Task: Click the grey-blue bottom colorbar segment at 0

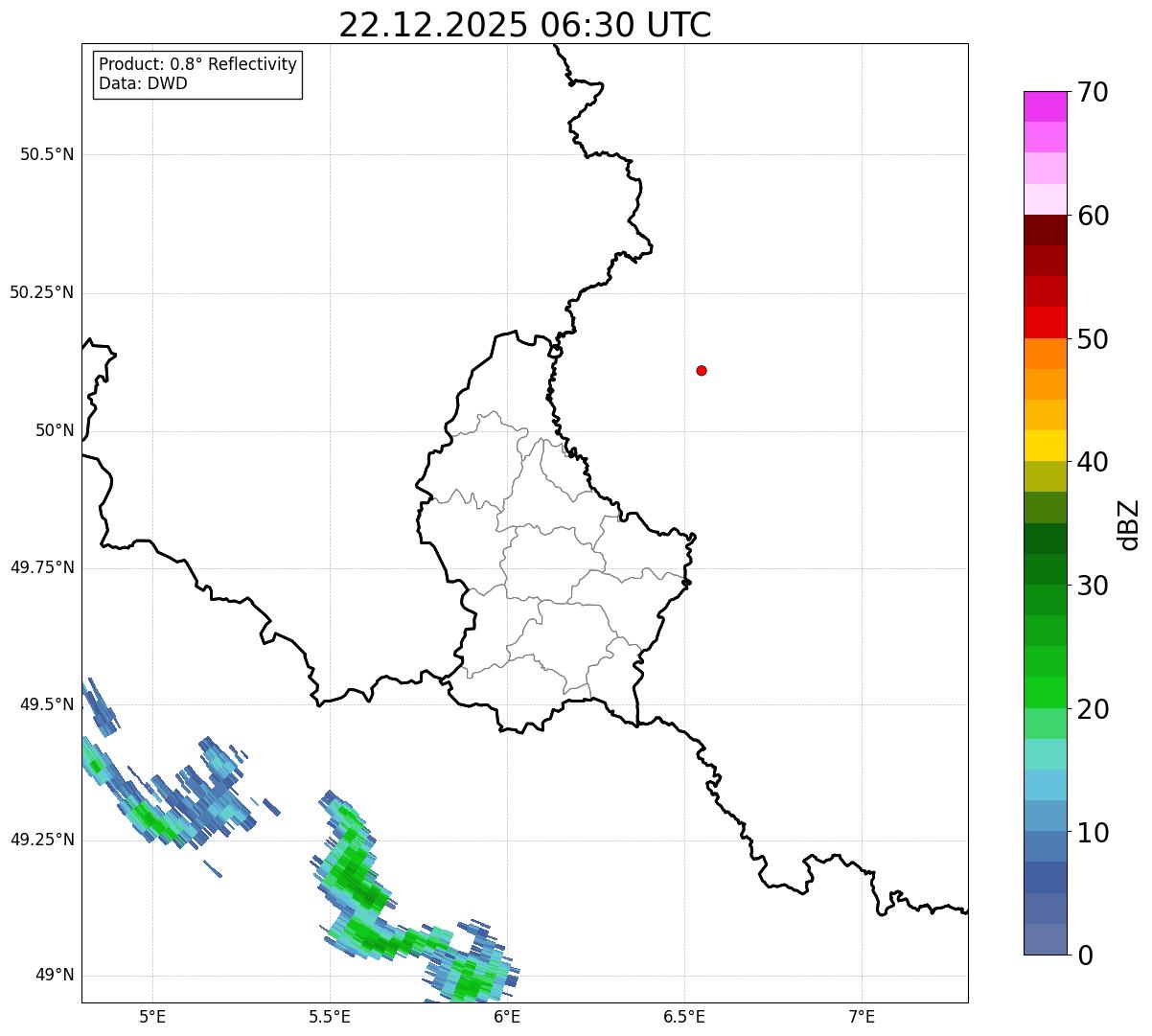Action: click(x=1045, y=939)
